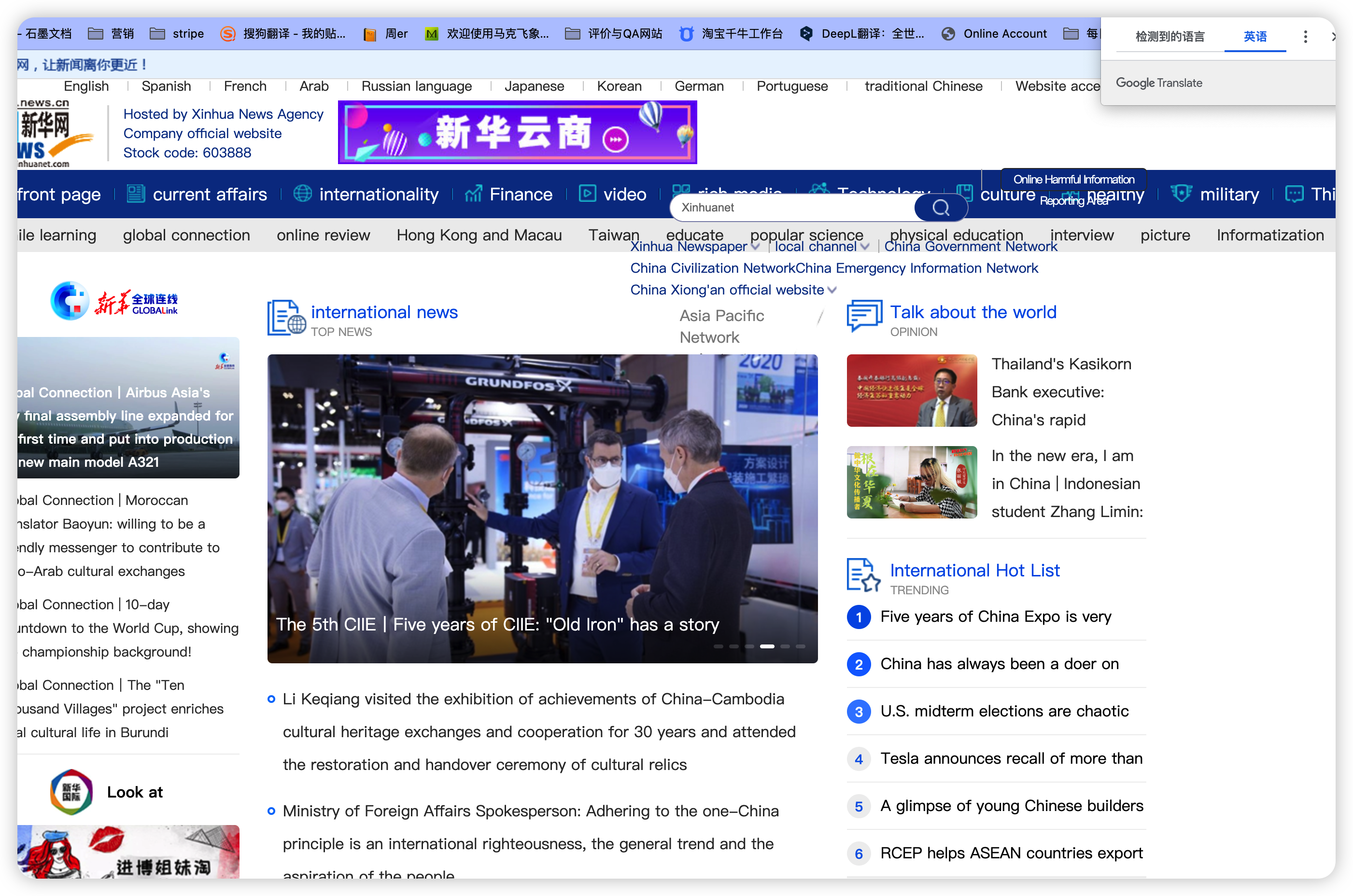Expand the local channel dropdown
Screen dimensions: 1353x896
tap(865, 247)
